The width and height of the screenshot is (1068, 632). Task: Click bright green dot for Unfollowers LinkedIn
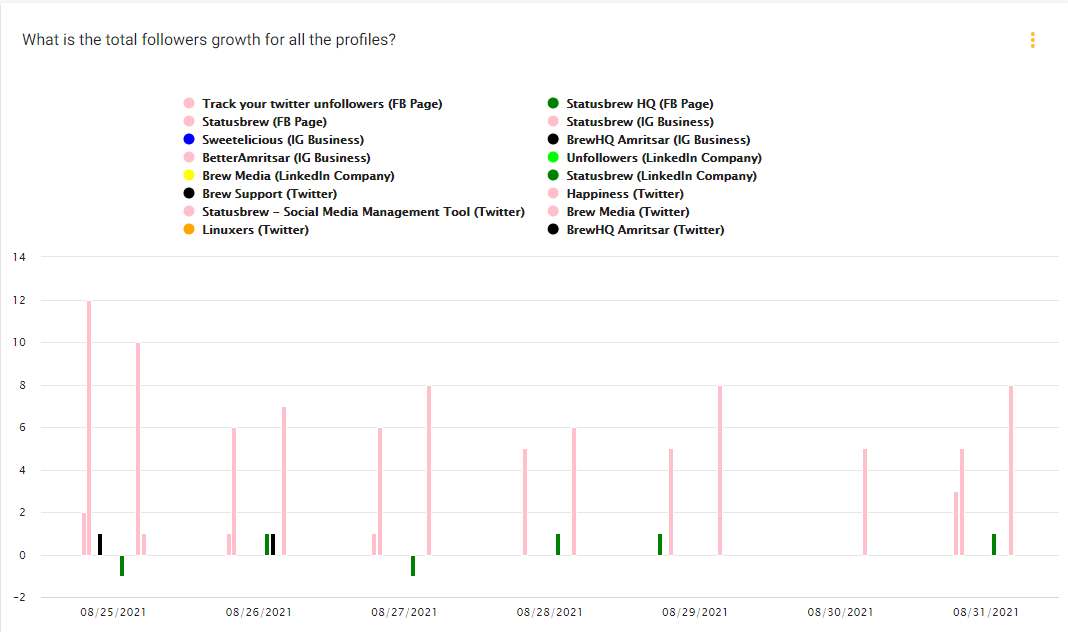pos(553,158)
